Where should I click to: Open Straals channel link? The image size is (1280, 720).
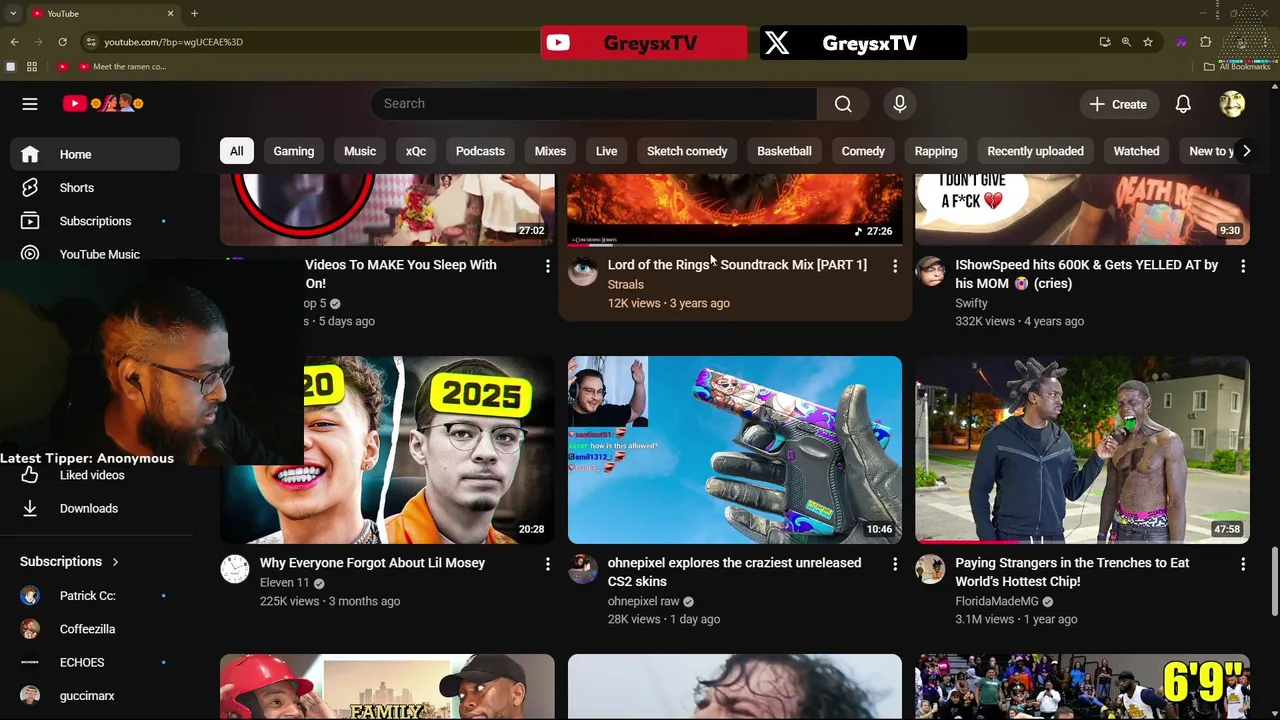click(x=626, y=284)
